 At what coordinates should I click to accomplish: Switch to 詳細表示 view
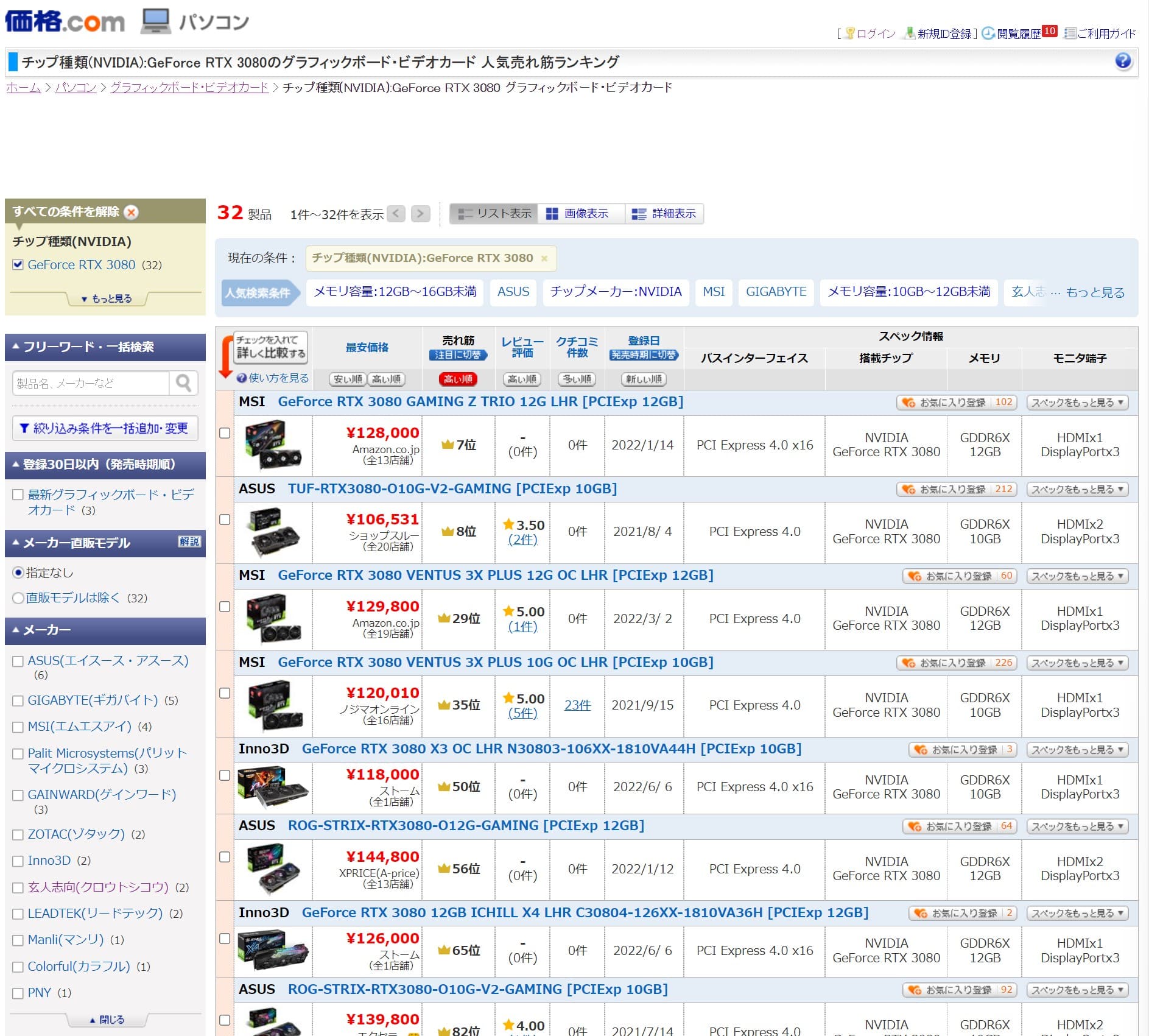[x=664, y=214]
